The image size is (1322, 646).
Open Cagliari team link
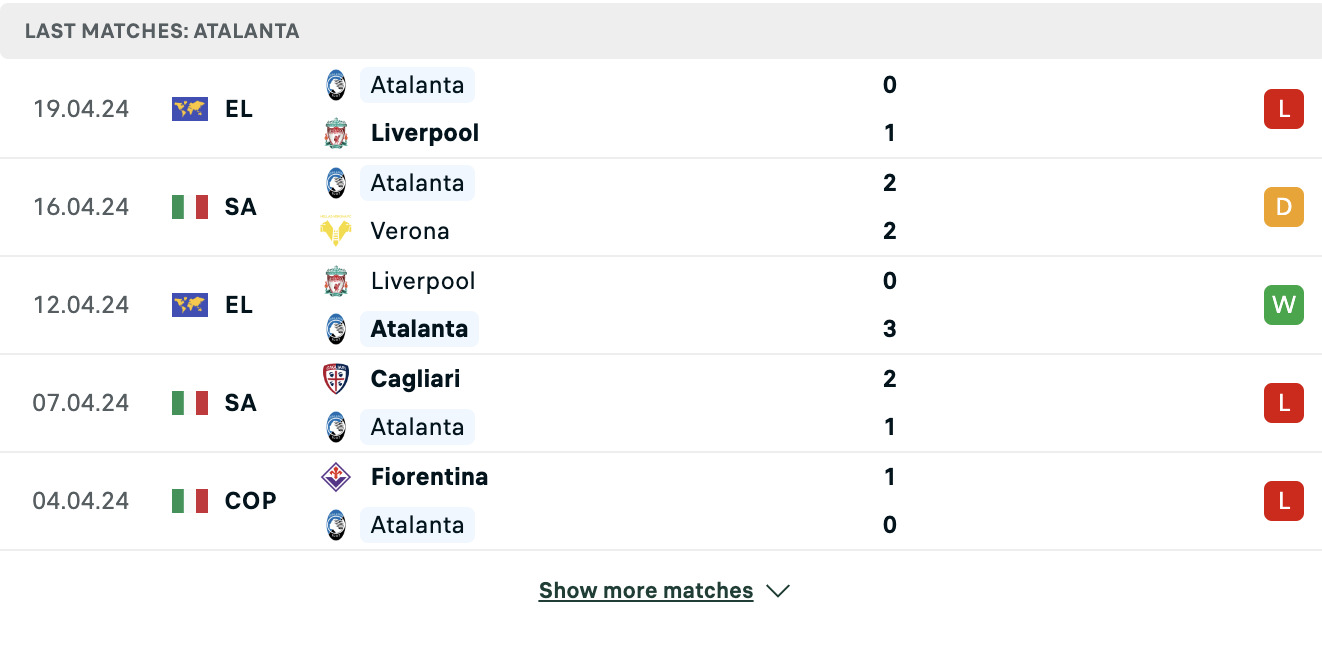pyautogui.click(x=415, y=379)
